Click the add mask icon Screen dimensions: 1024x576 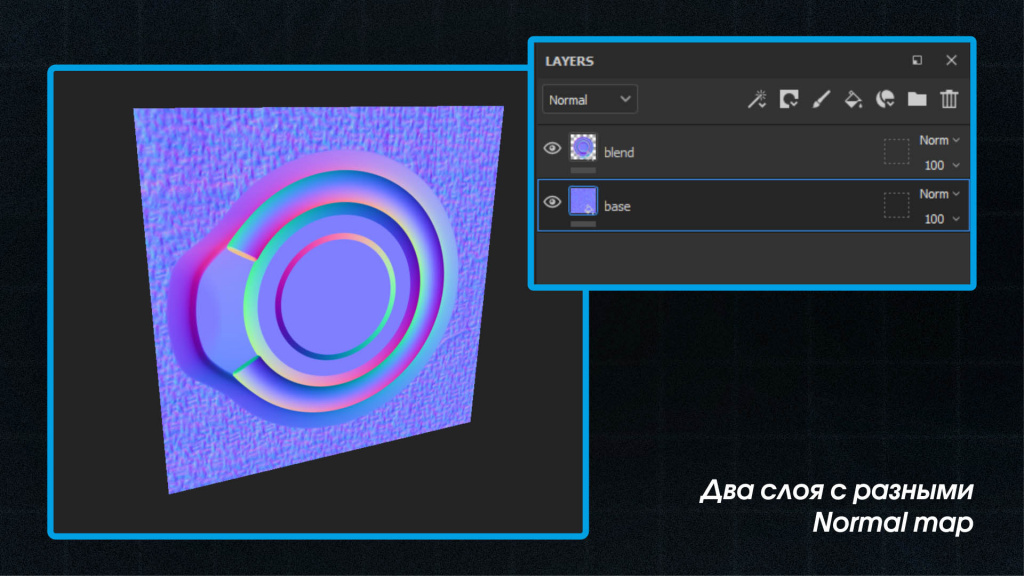coord(789,99)
